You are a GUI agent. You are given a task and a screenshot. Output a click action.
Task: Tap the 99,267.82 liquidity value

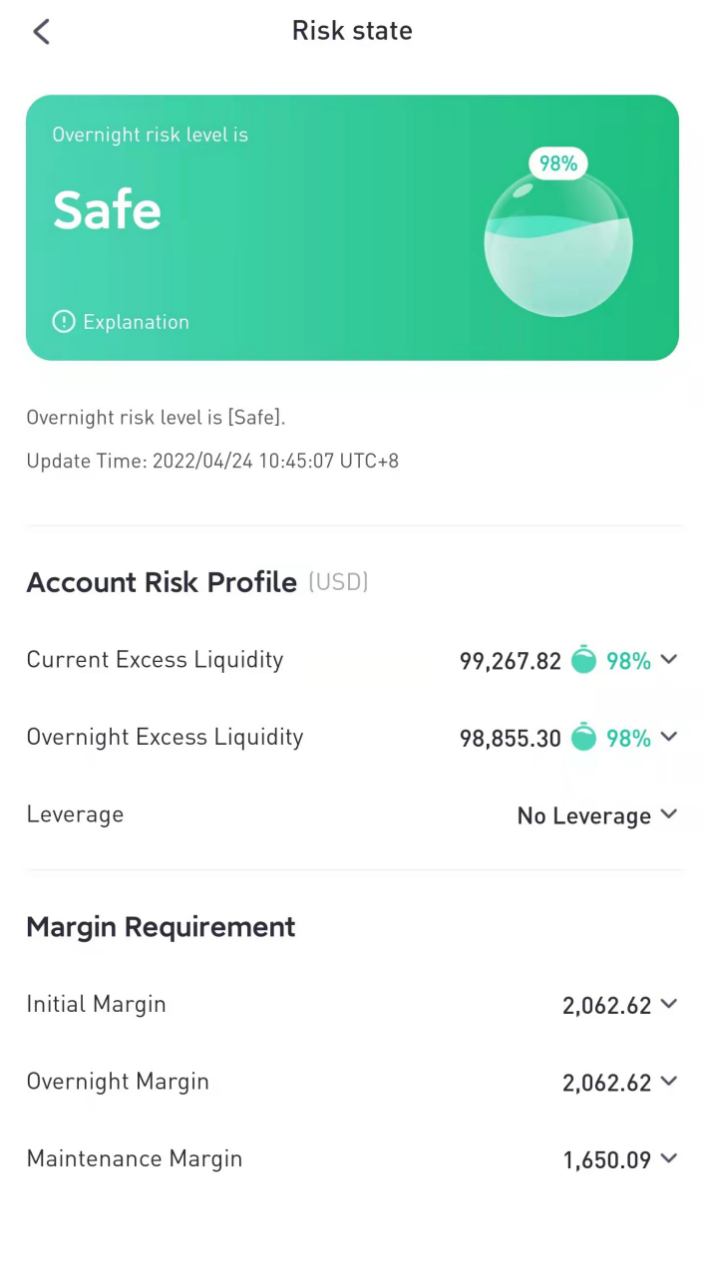coord(510,661)
